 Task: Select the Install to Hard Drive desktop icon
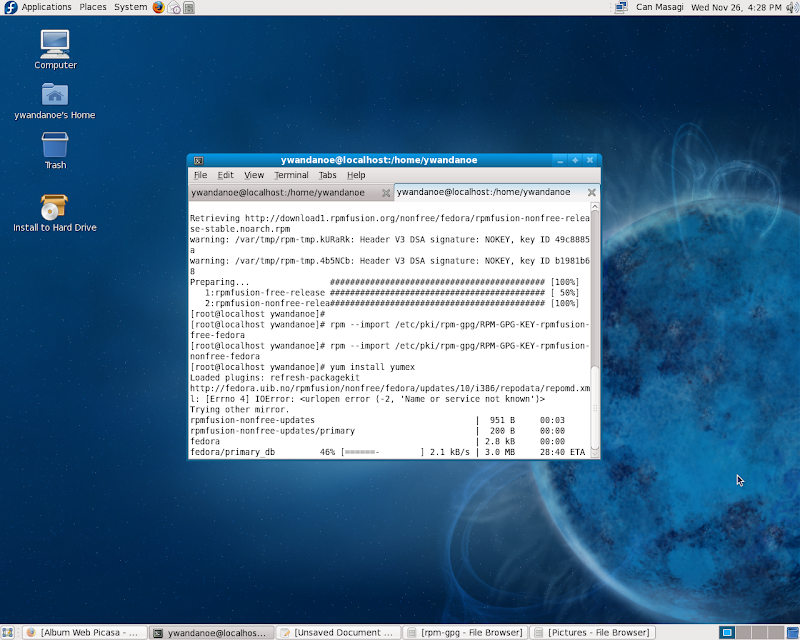55,213
